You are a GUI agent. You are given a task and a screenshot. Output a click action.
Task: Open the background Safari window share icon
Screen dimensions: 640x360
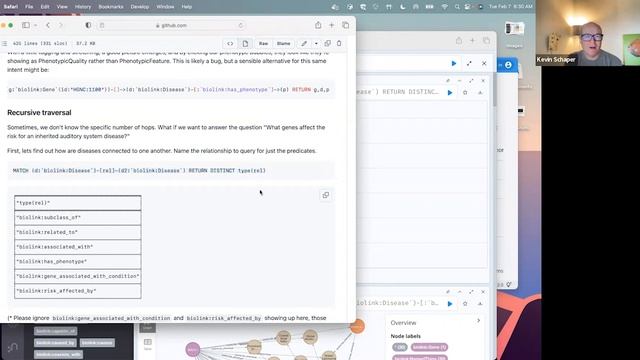(459, 41)
